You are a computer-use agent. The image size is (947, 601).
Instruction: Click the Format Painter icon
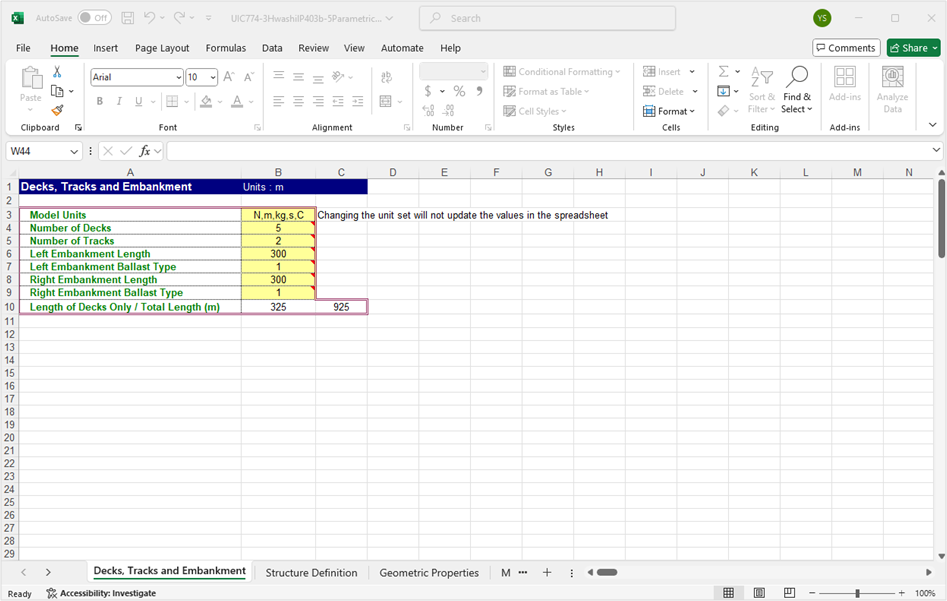58,112
